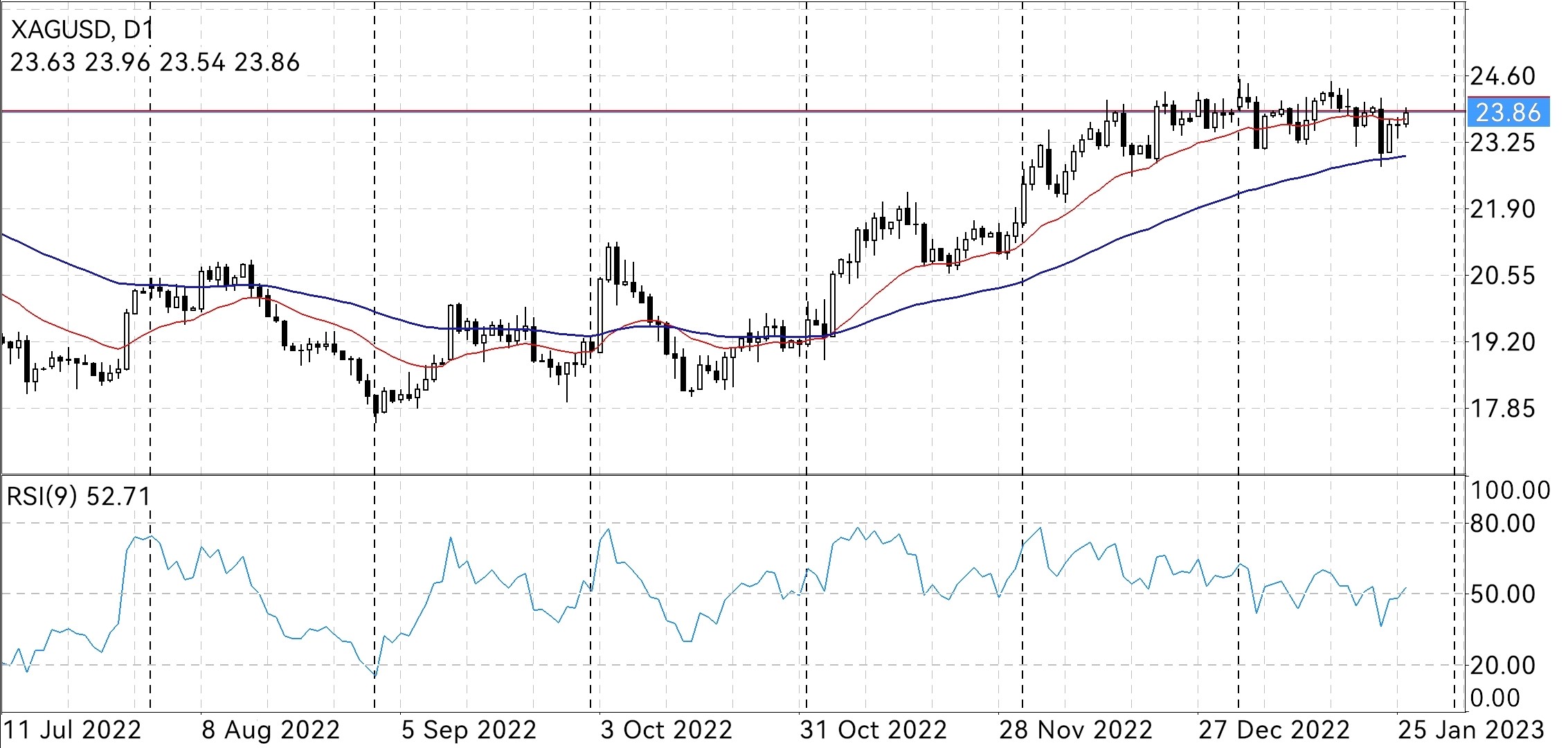Click the 25 Jan 2023 date label
The image size is (1568, 748).
(1471, 730)
